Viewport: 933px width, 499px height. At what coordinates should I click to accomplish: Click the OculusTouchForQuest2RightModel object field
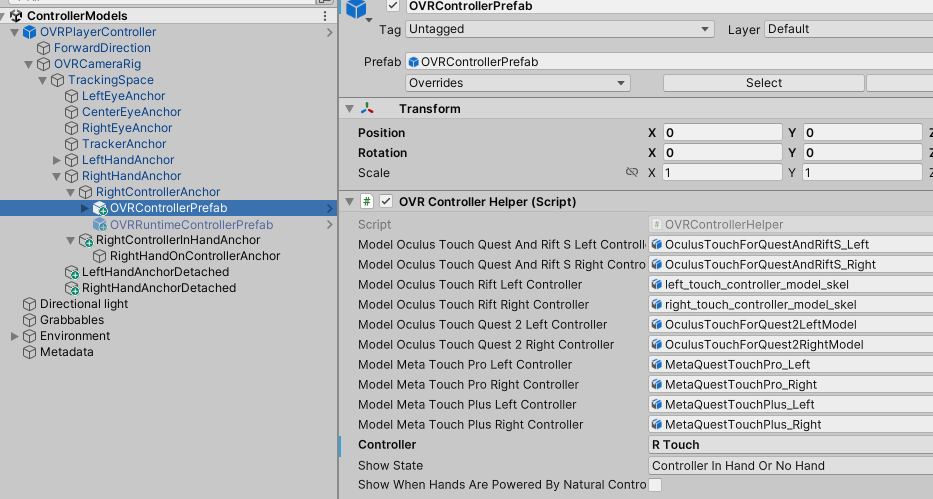(x=790, y=345)
